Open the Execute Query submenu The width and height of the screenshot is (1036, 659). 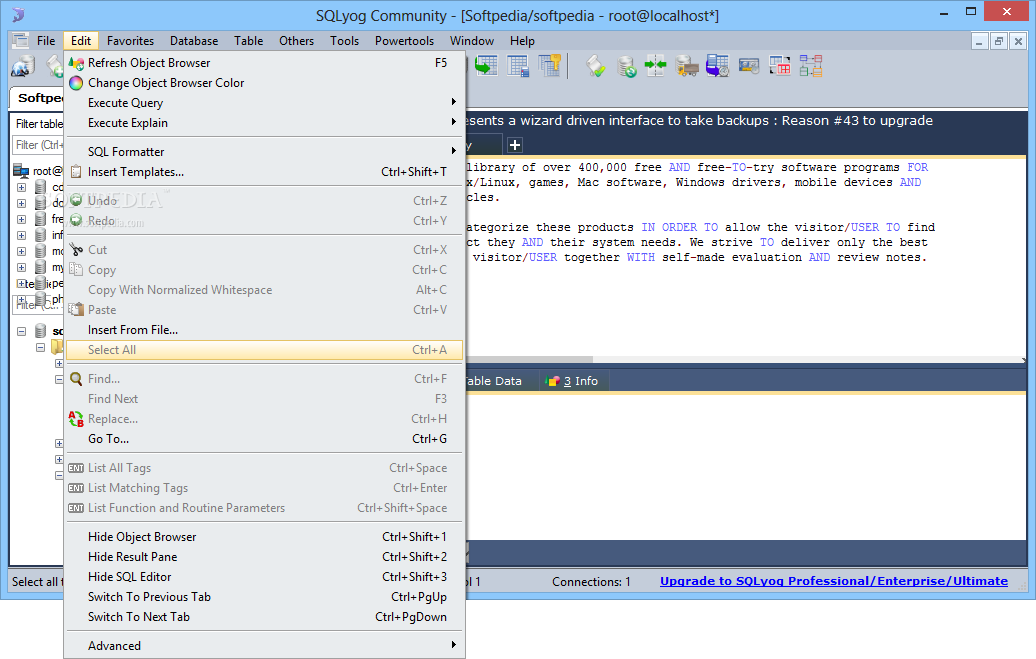264,103
